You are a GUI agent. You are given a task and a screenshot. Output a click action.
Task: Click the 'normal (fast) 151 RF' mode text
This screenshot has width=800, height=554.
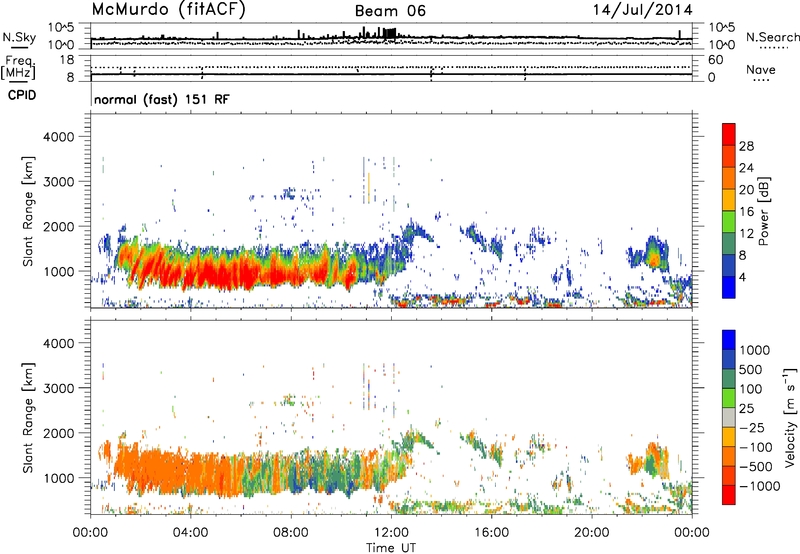click(162, 99)
